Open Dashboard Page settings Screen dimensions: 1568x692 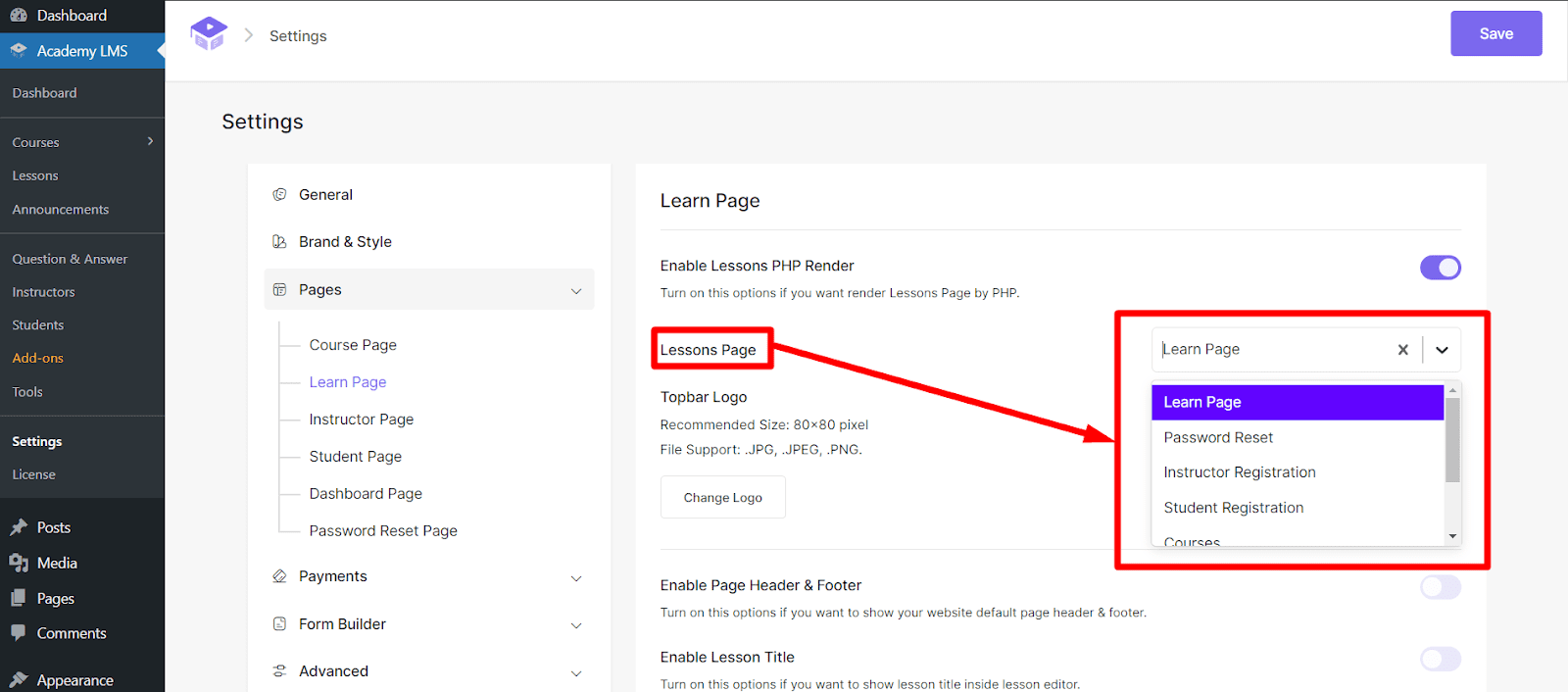coord(366,494)
